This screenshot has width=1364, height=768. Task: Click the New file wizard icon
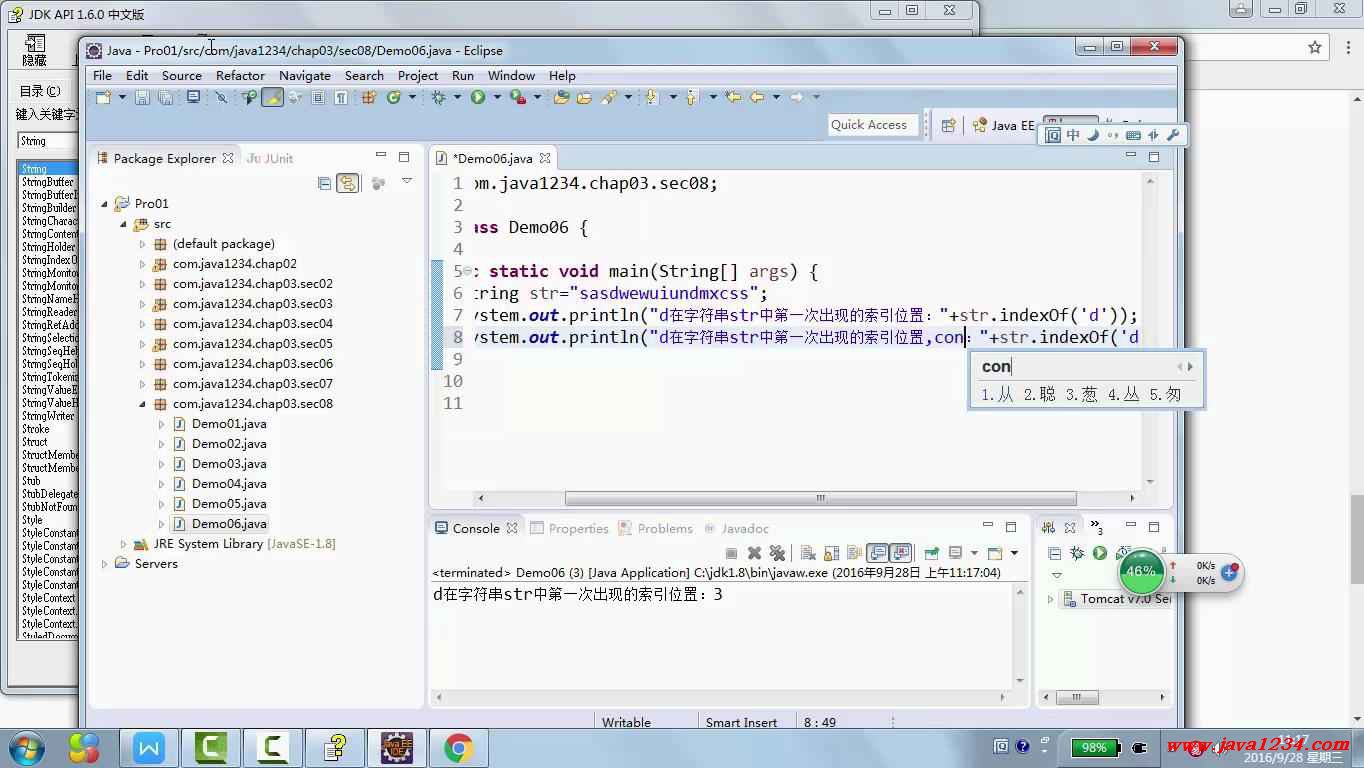(102, 97)
